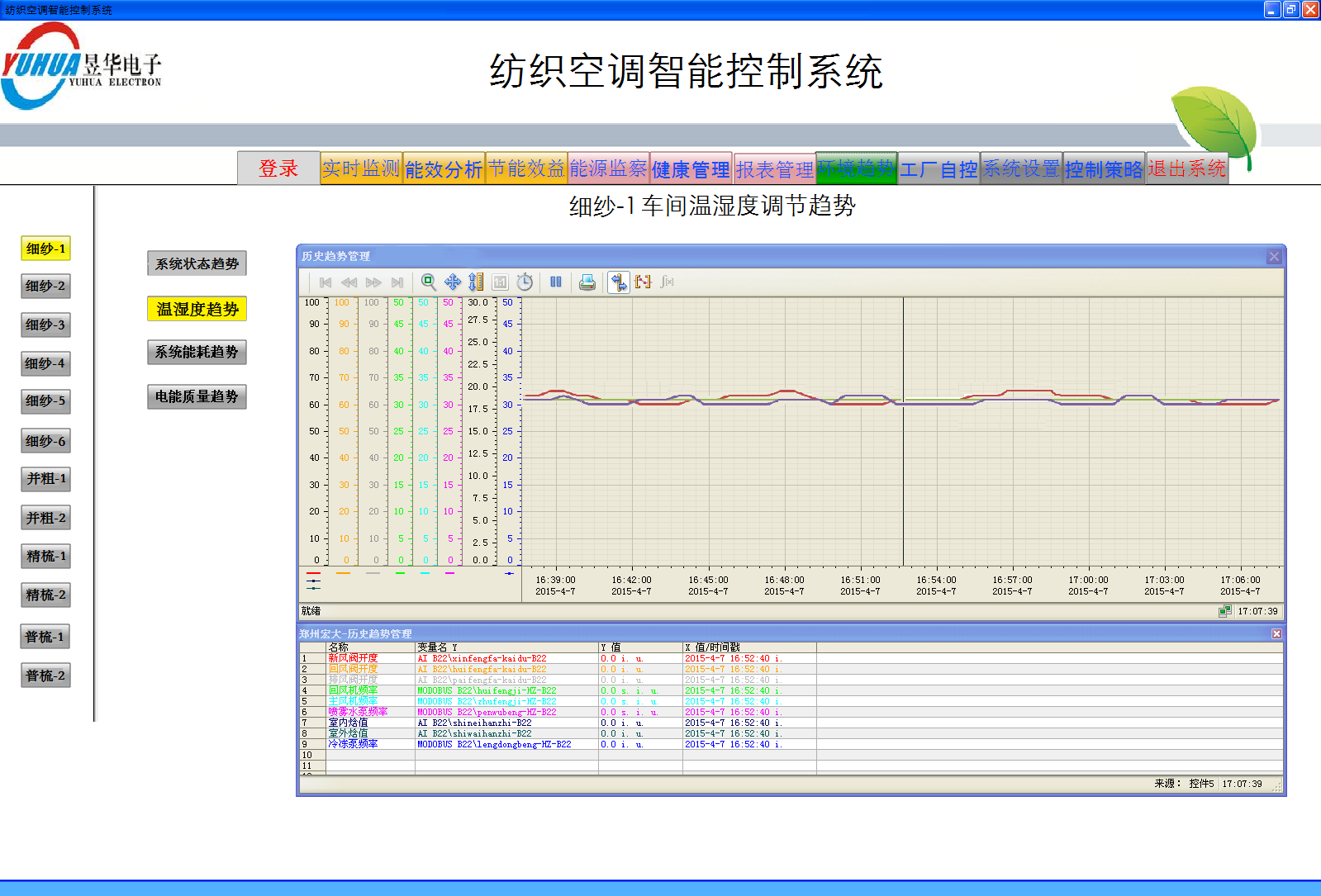Show 系统状态趋势 chart
Image resolution: width=1321 pixels, height=896 pixels.
click(x=197, y=263)
